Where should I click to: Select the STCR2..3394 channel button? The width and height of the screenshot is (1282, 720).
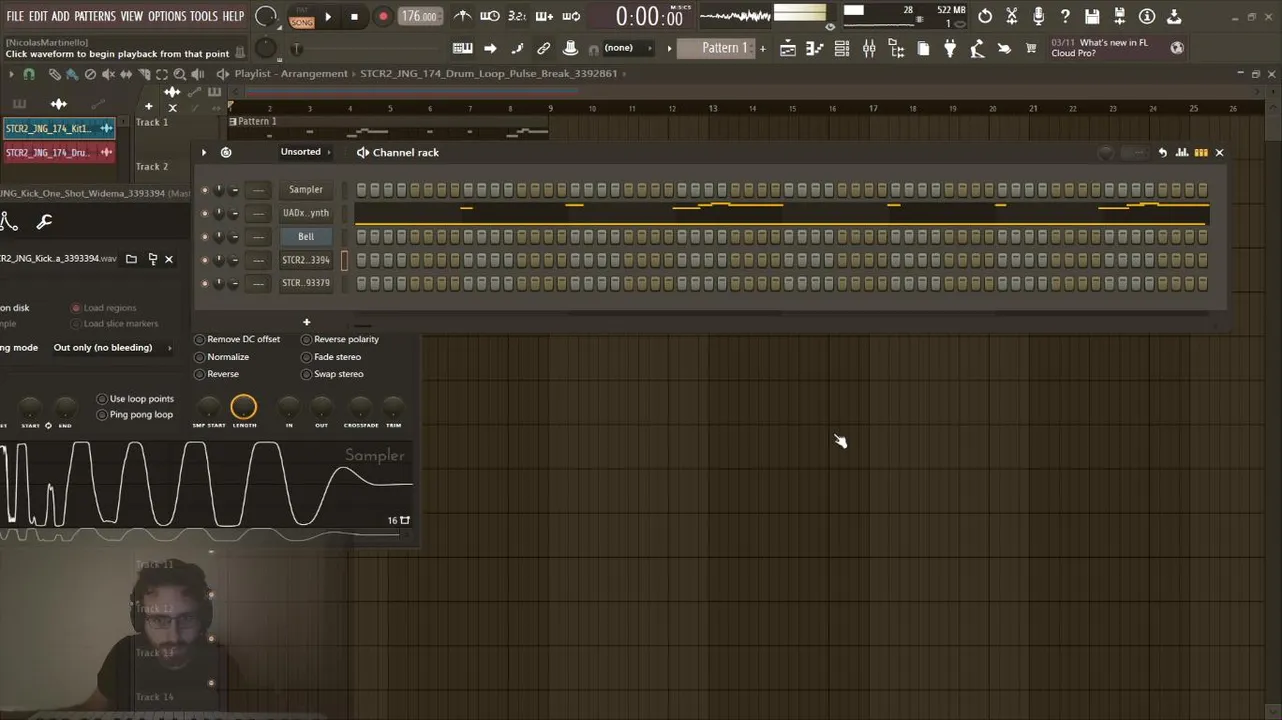tap(306, 260)
